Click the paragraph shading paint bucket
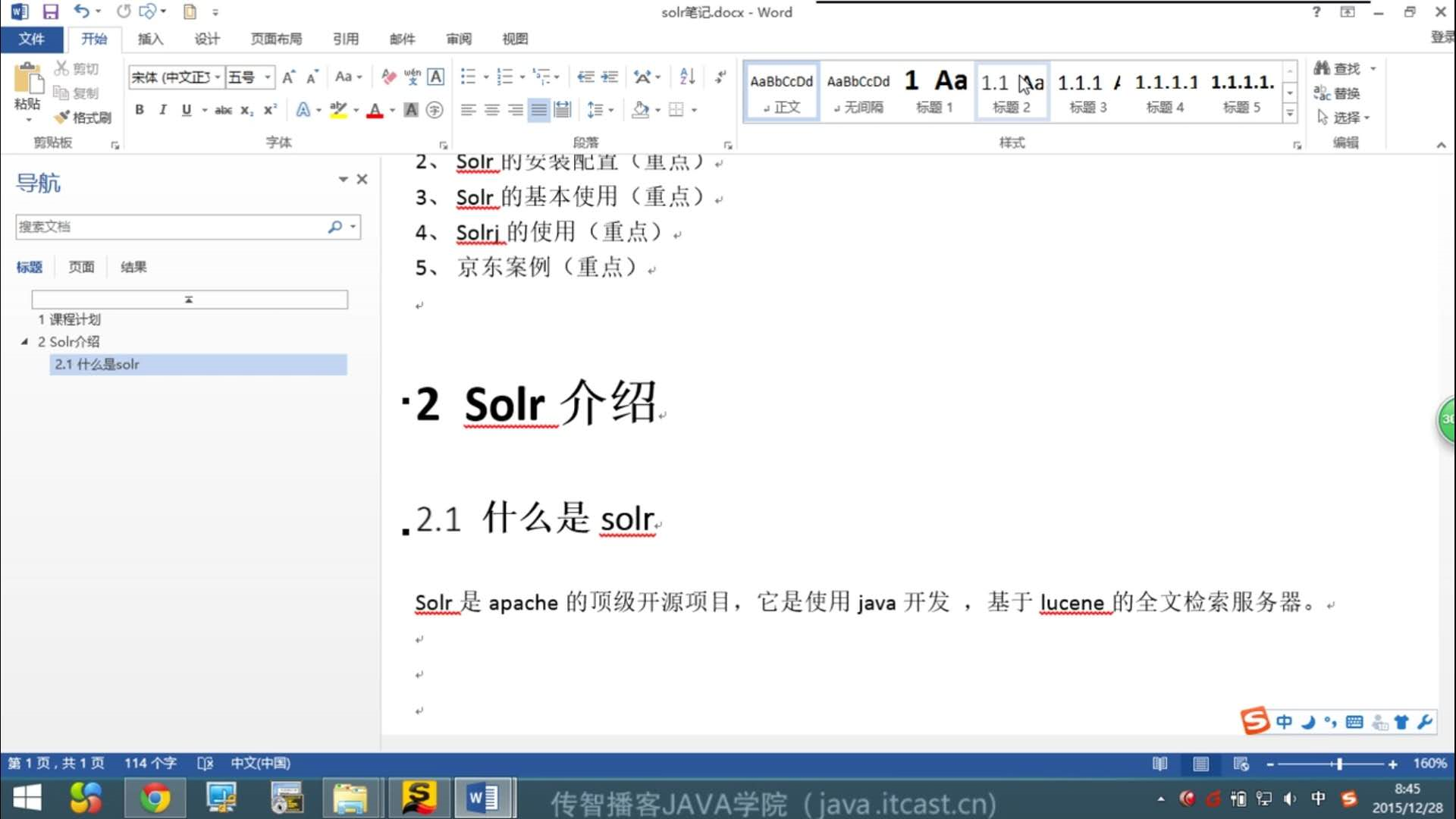Screen dimensions: 1456x819 pos(641,110)
